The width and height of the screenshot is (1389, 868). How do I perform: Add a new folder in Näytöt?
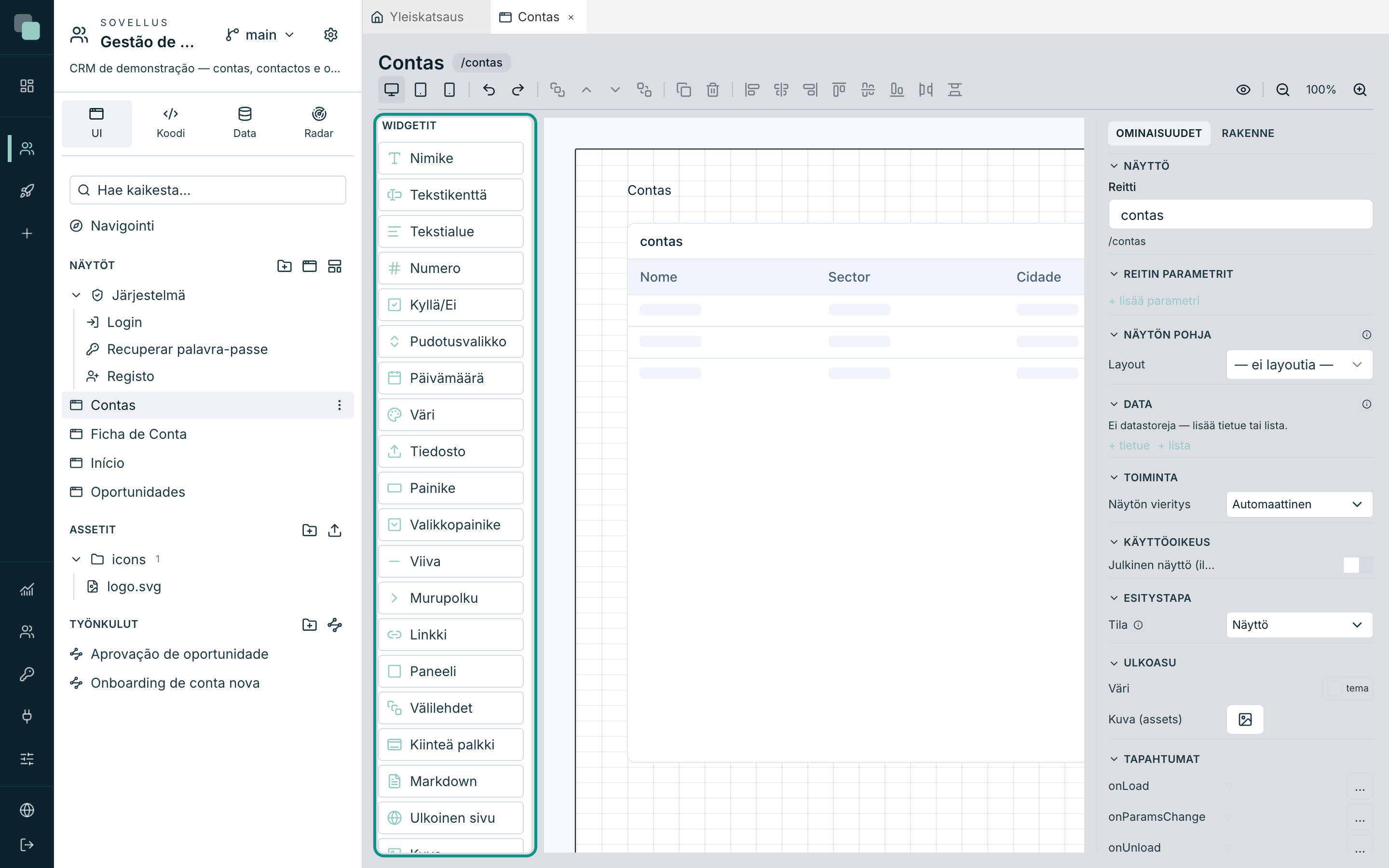285,266
